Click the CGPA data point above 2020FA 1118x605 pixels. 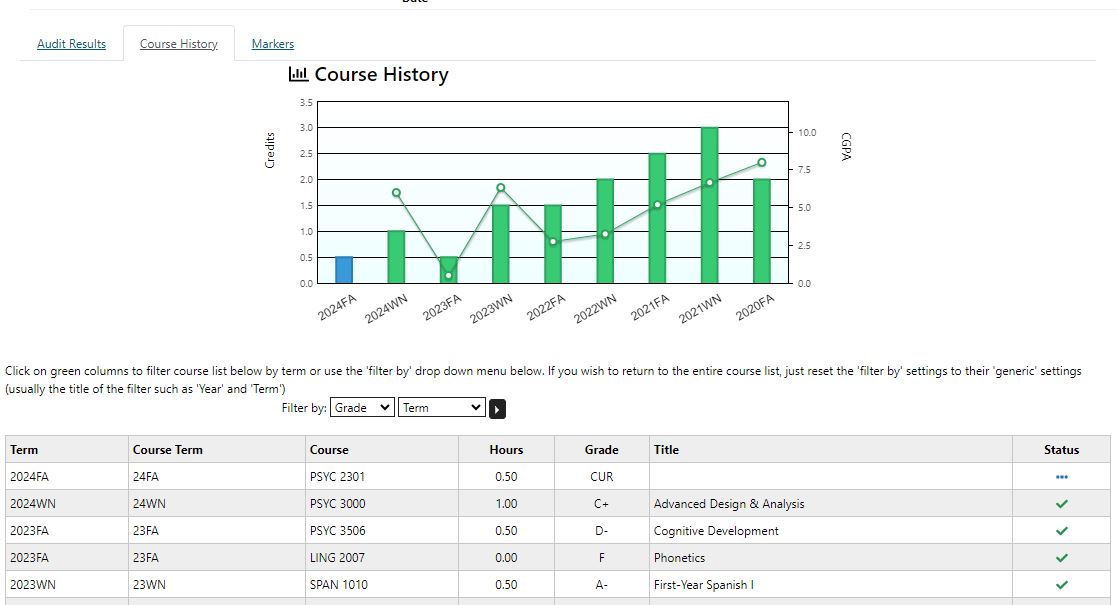coord(761,162)
